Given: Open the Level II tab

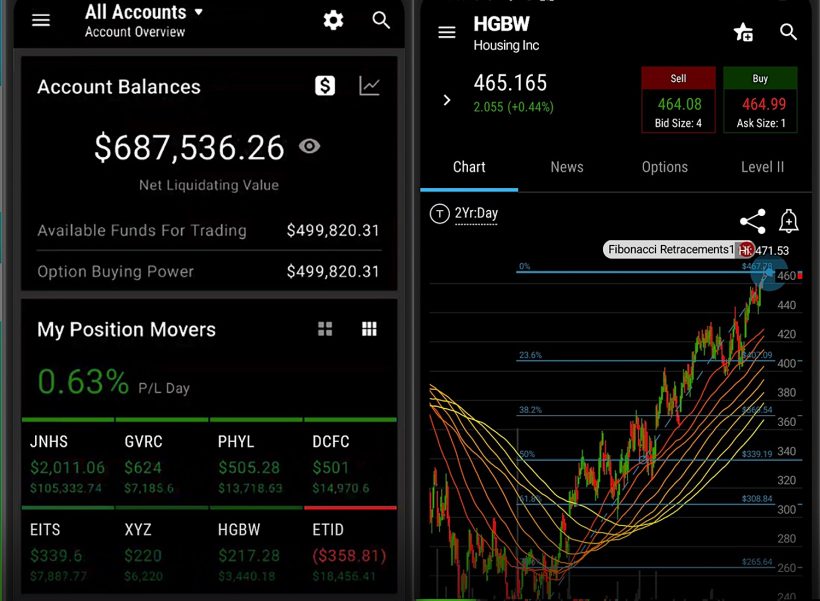Looking at the screenshot, I should pos(762,167).
